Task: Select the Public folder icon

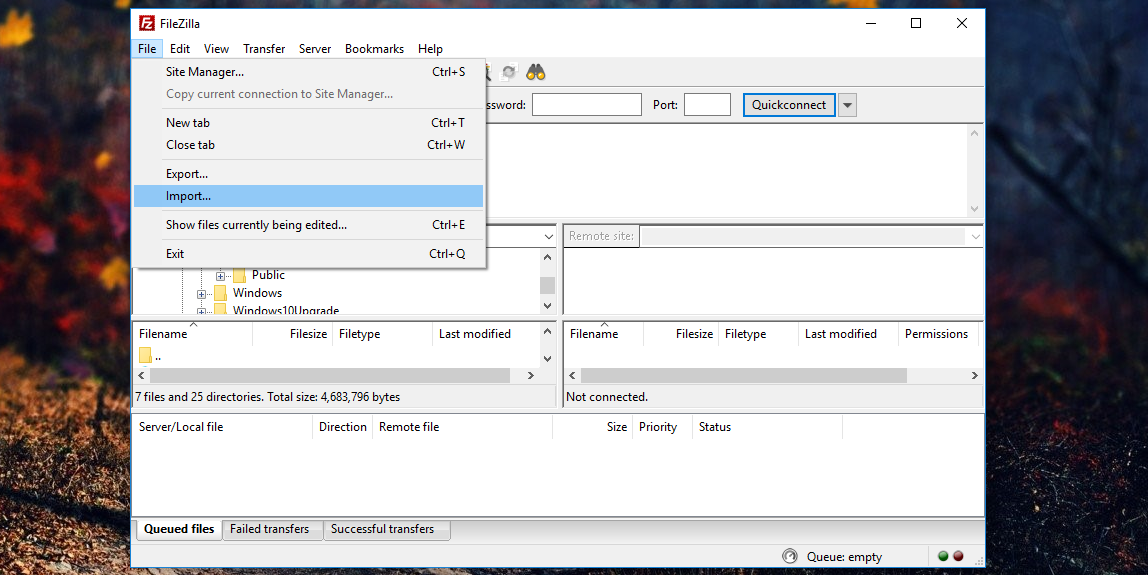Action: point(239,275)
